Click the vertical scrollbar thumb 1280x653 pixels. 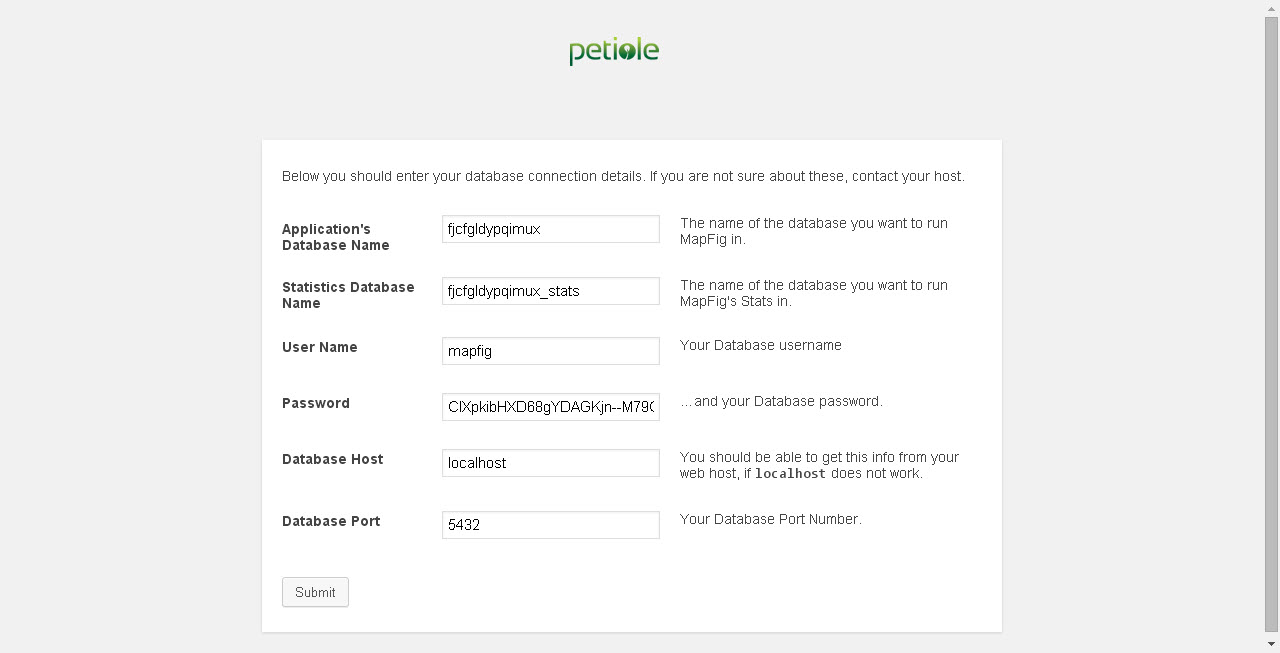point(1272,320)
